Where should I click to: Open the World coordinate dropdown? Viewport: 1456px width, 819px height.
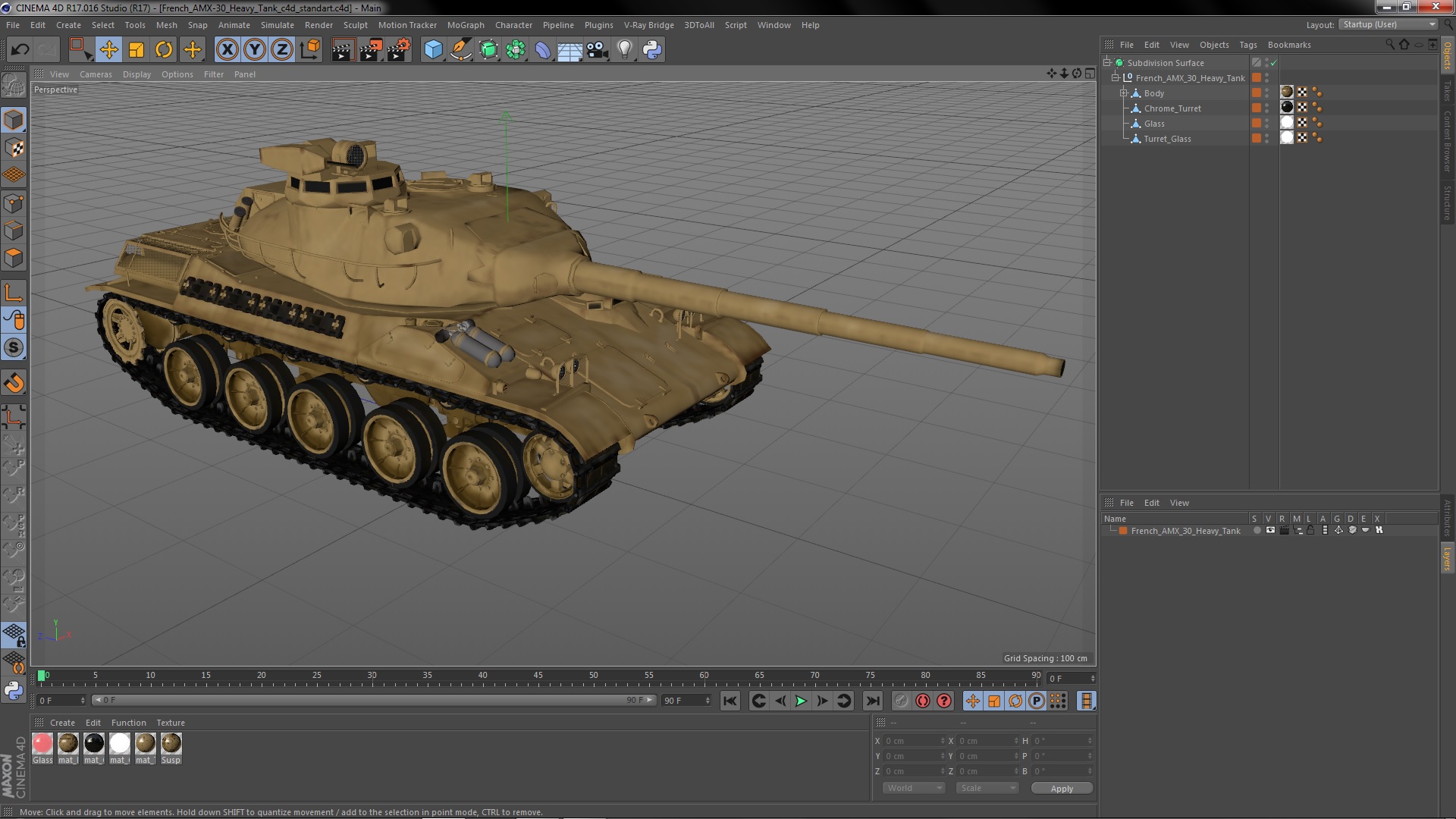tap(913, 788)
